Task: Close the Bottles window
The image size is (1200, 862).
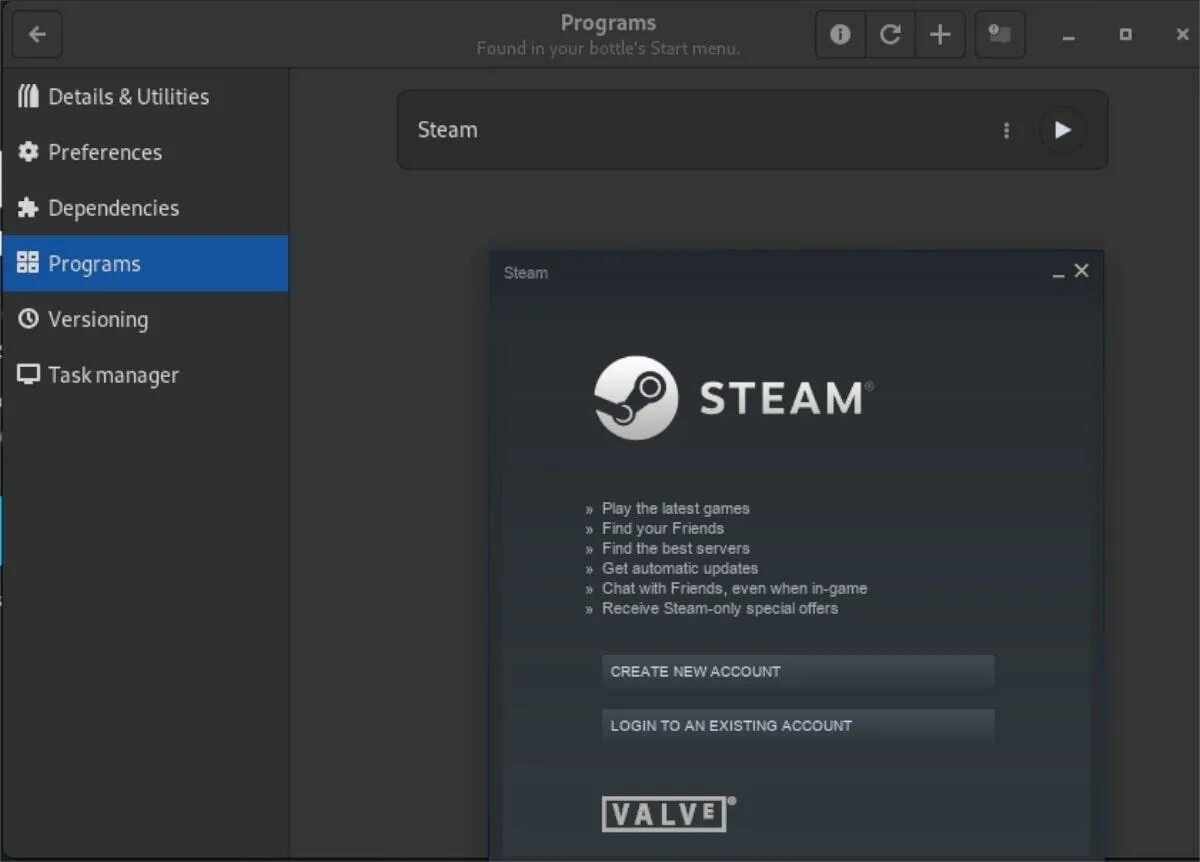Action: pos(1182,35)
